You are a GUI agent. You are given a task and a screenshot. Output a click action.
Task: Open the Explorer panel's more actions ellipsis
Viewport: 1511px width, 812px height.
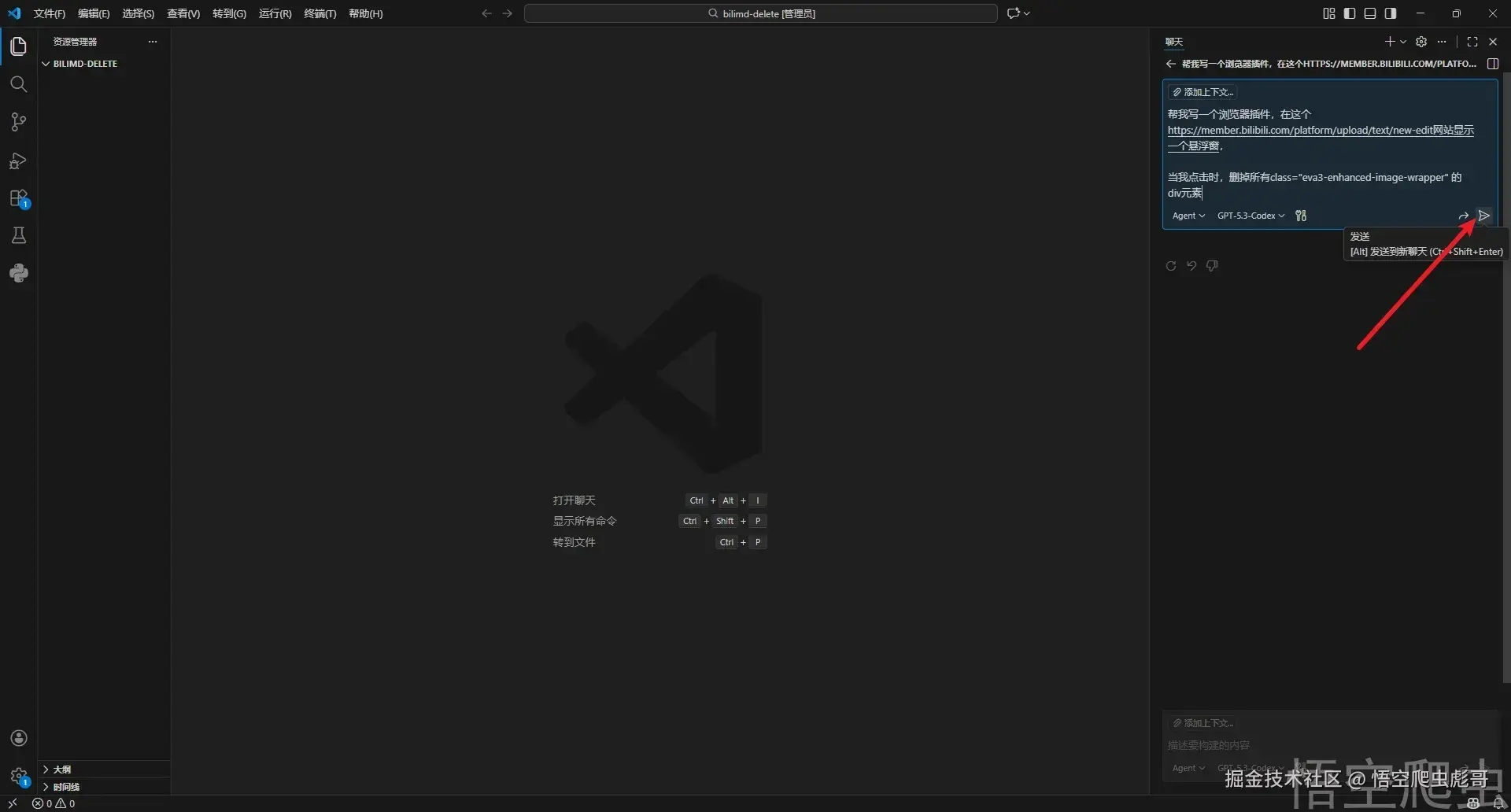pyautogui.click(x=153, y=42)
